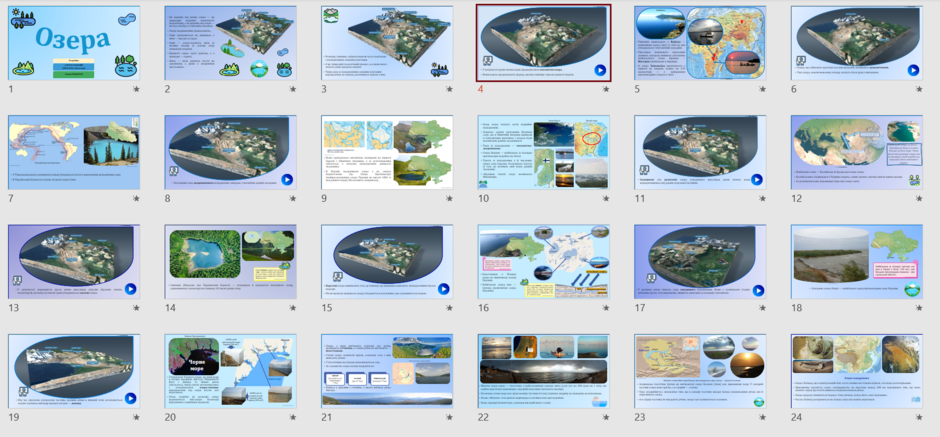
Task: Select slide 23 with circular lake photos
Action: coord(700,371)
